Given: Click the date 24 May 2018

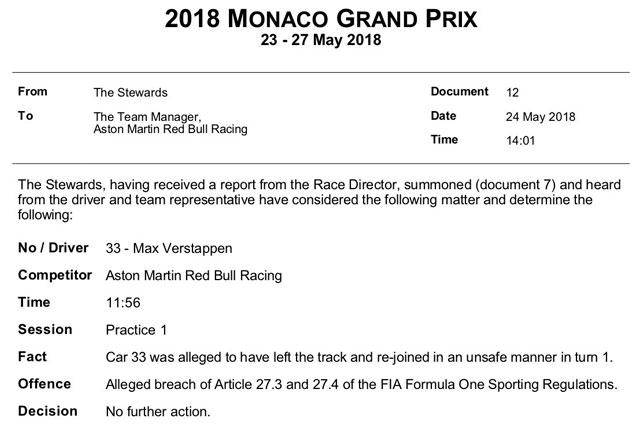Looking at the screenshot, I should click(540, 117).
